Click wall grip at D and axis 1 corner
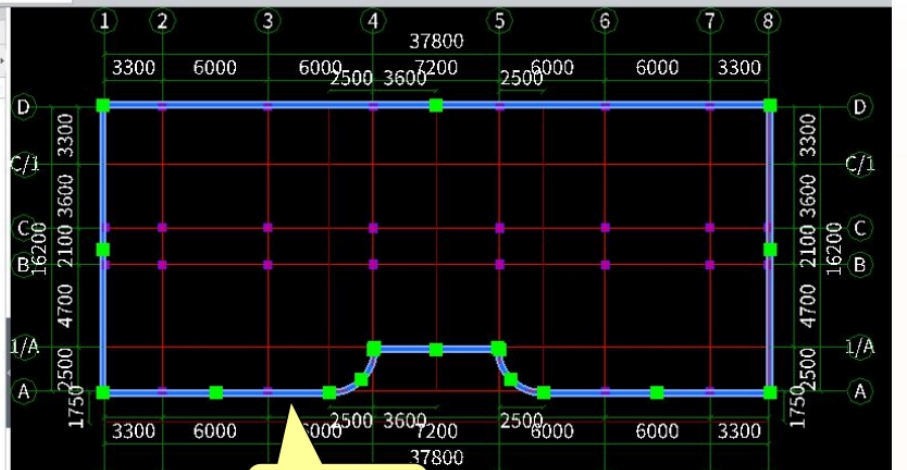 (x=103, y=106)
